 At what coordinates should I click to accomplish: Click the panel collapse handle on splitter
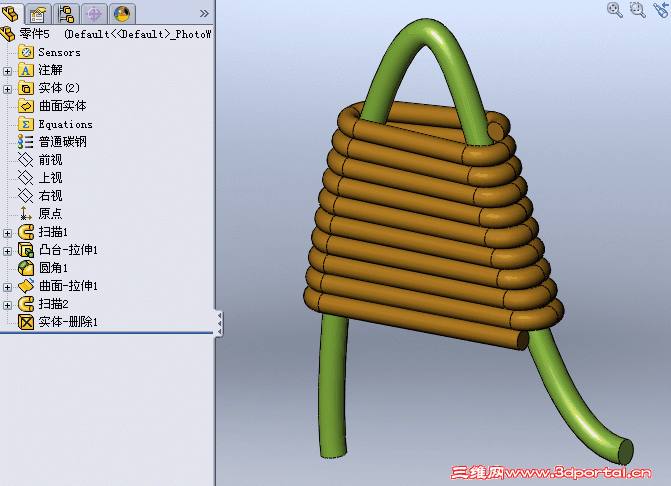click(219, 323)
